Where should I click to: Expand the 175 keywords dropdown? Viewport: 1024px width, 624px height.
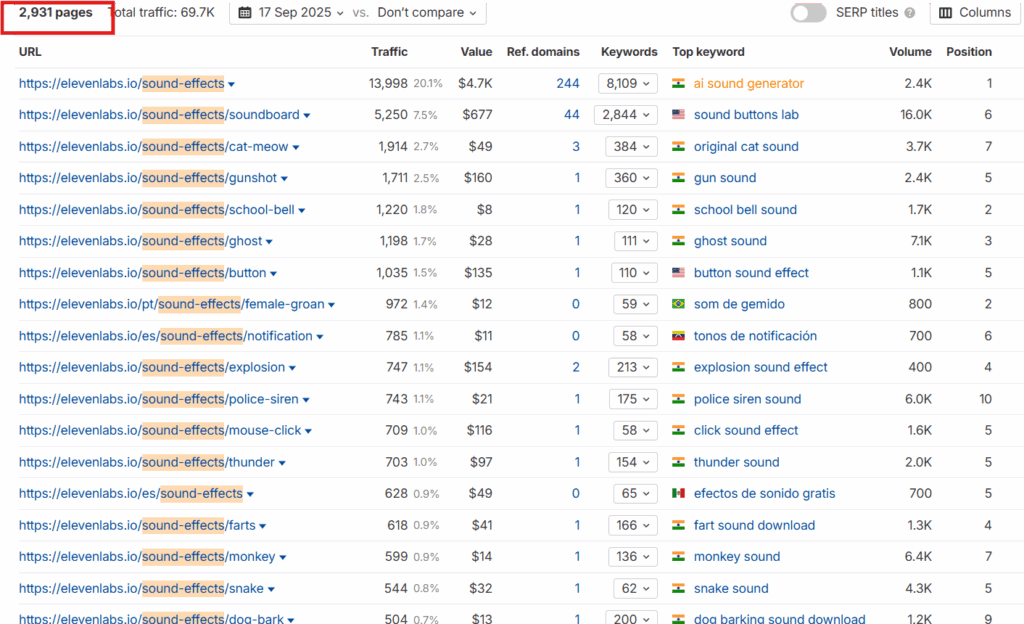pos(632,399)
